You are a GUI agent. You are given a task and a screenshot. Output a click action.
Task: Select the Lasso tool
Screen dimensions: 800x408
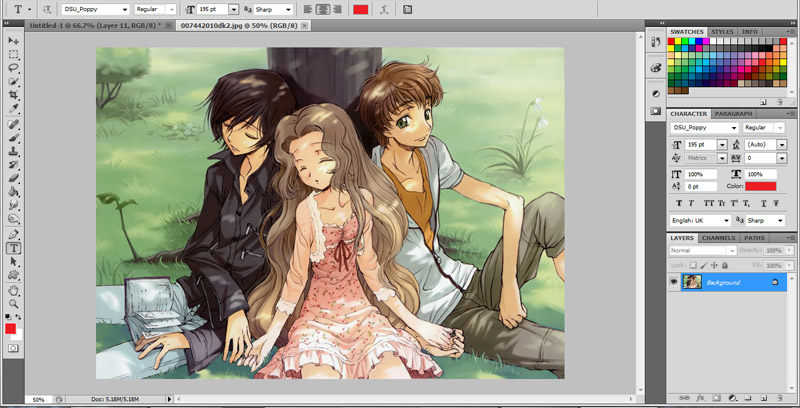[14, 68]
